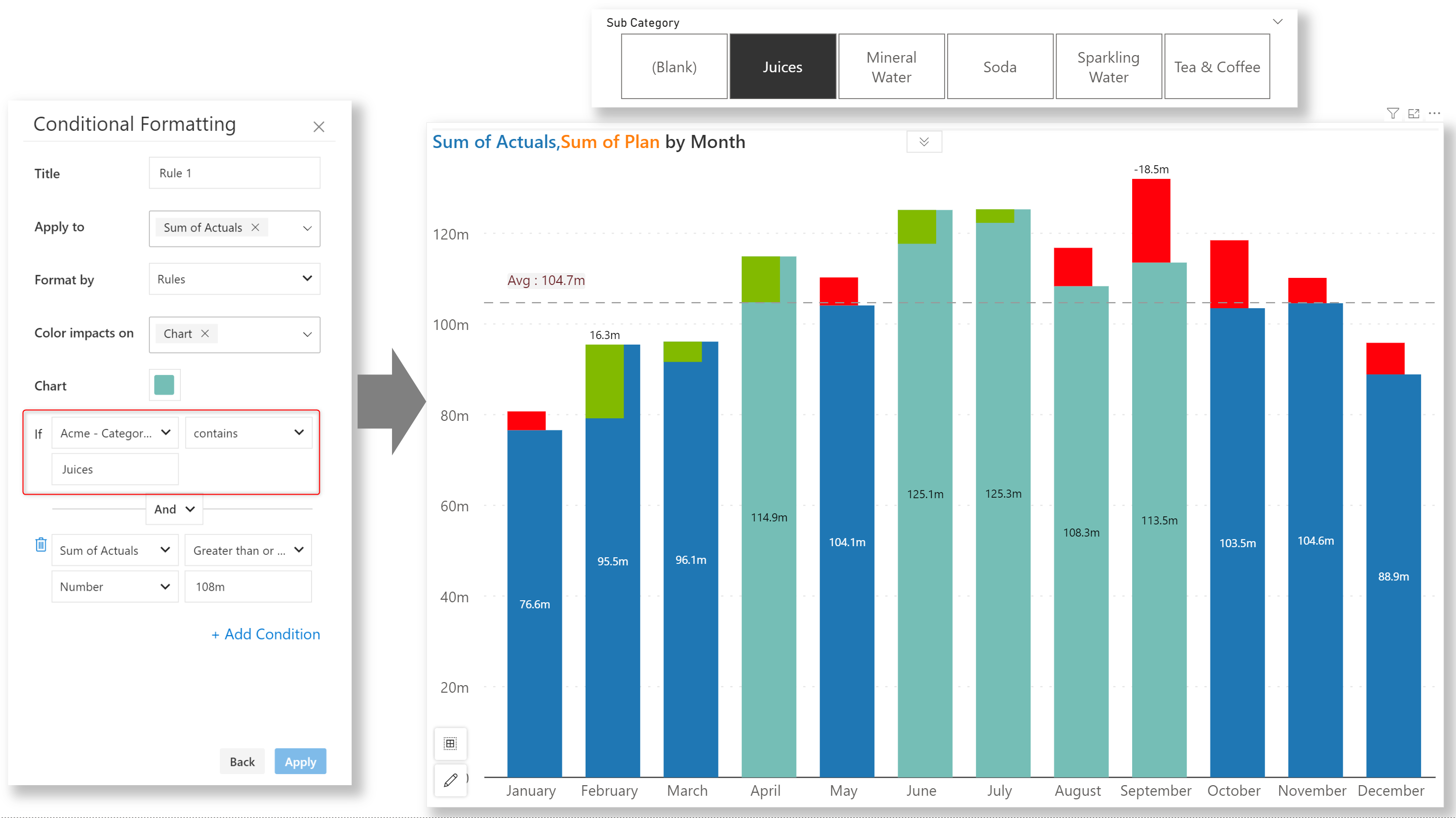Click the Apply button
The height and width of the screenshot is (818, 1456).
click(300, 761)
